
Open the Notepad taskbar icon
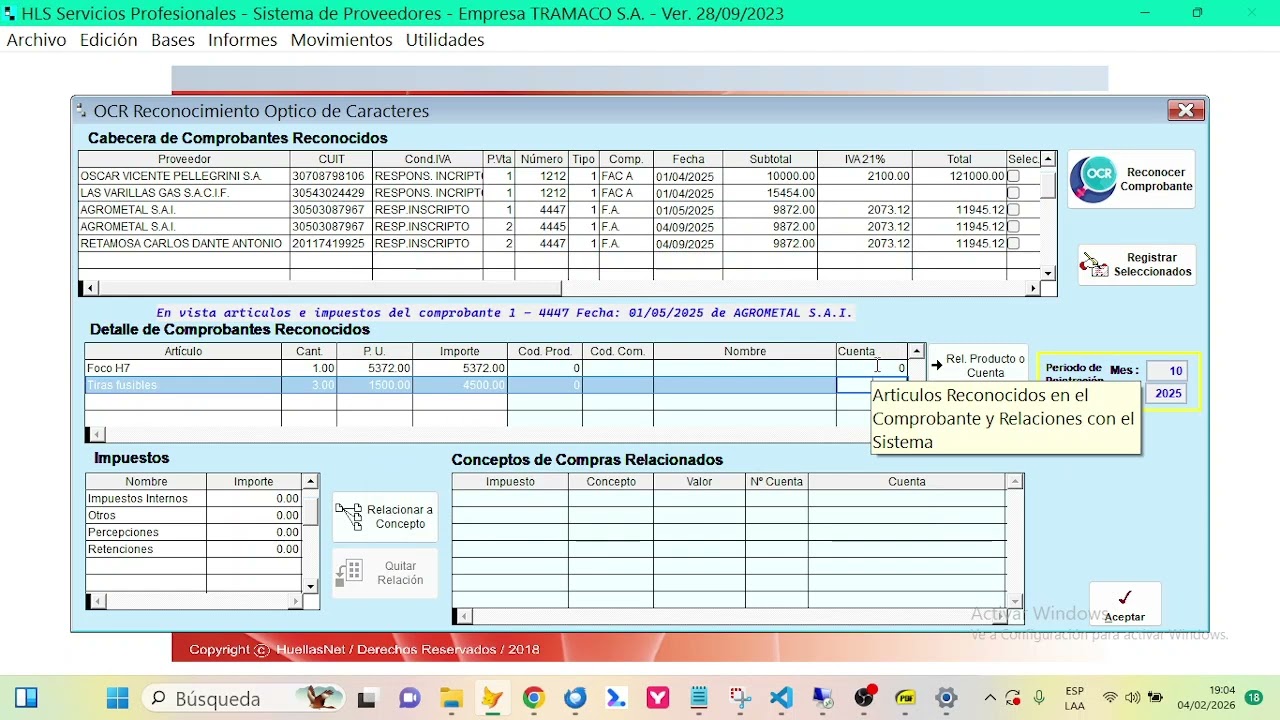pos(698,698)
